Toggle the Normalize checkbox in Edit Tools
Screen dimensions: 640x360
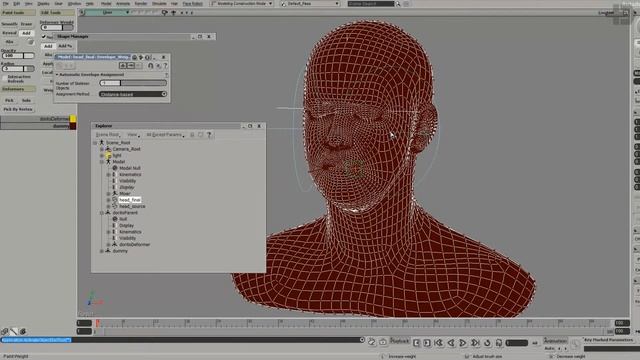pos(44,37)
